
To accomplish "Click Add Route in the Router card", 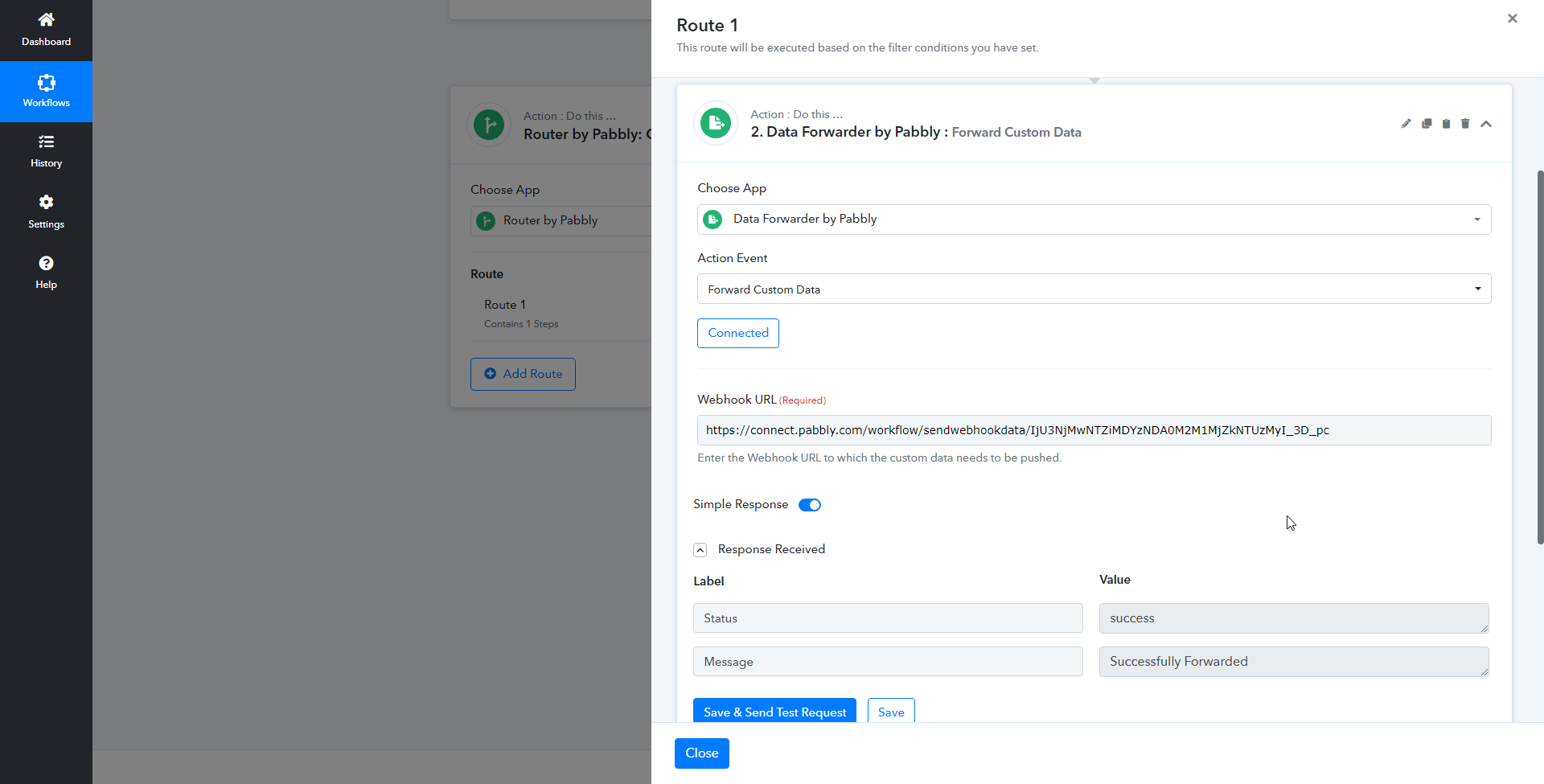I will tap(523, 374).
